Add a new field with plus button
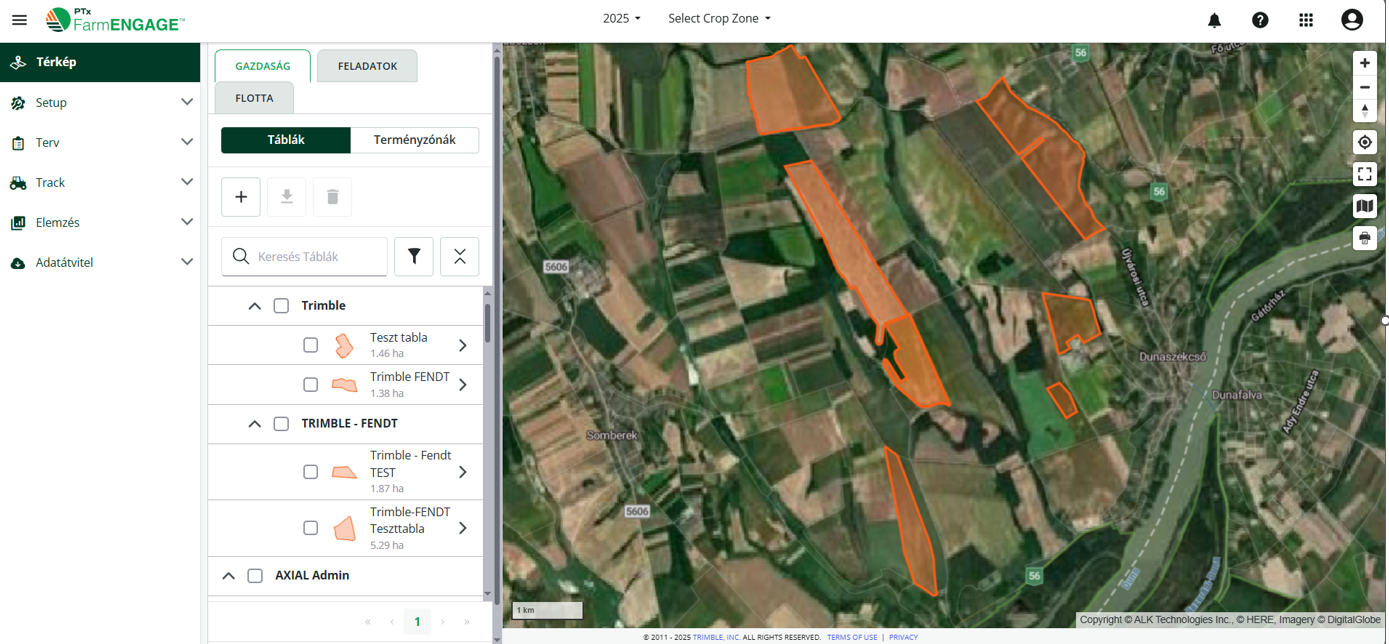 click(x=241, y=197)
